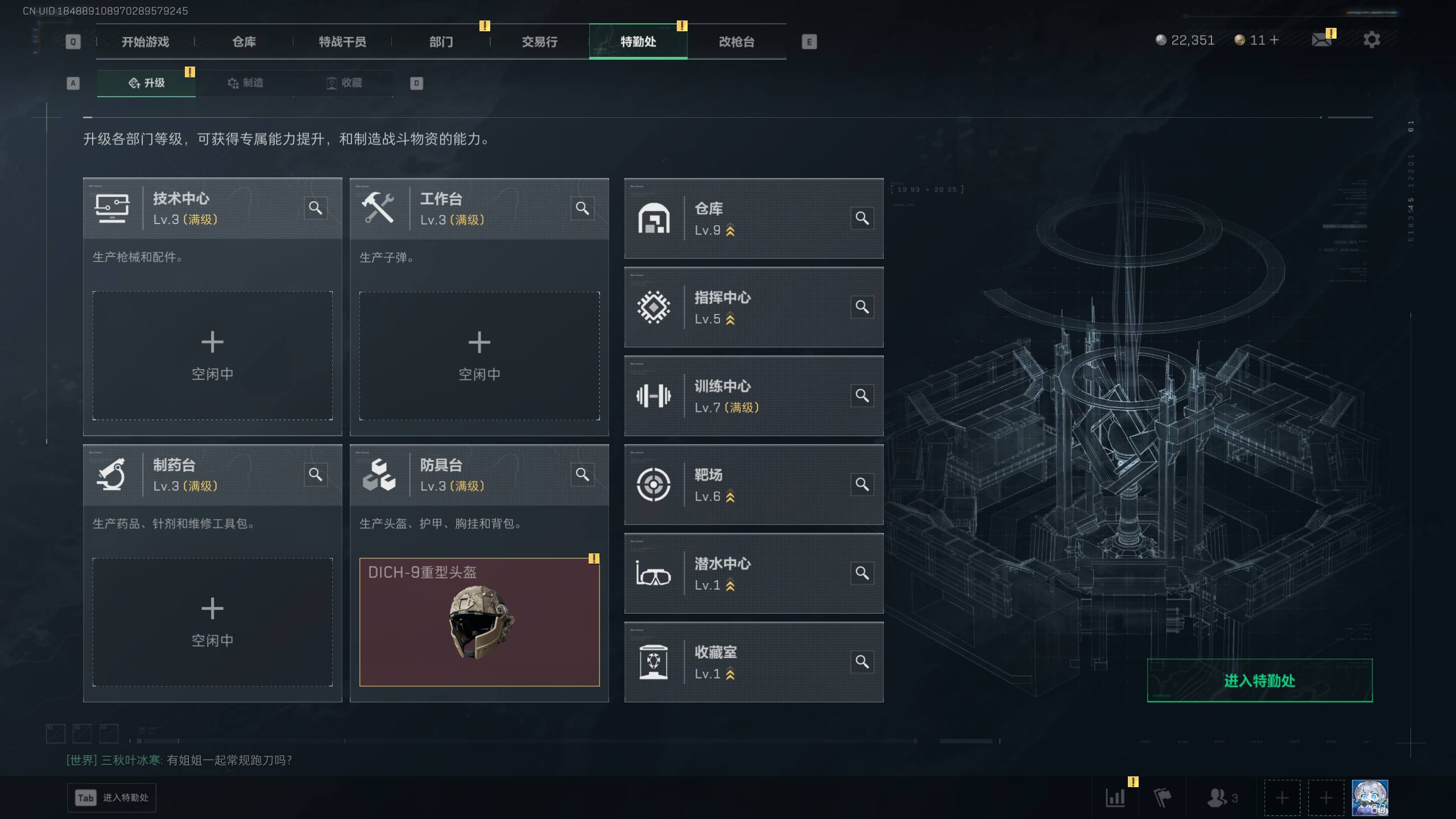Viewport: 1456px width, 819px height.
Task: Open the mail envelope icon
Action: tap(1321, 40)
